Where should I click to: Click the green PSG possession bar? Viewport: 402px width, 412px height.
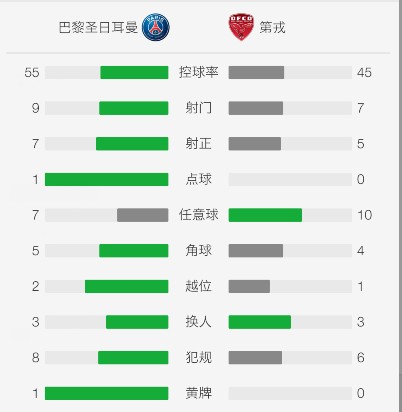(x=134, y=72)
